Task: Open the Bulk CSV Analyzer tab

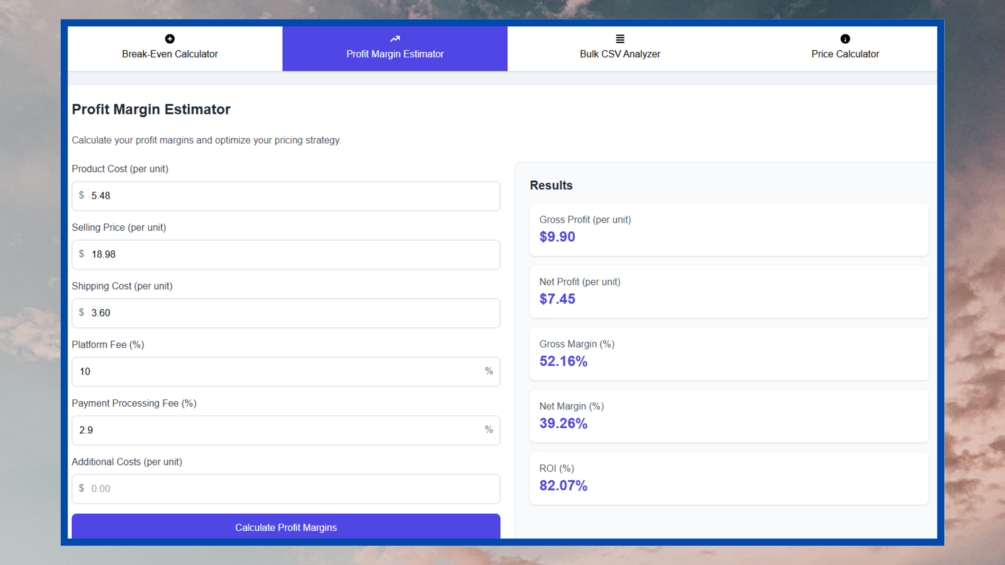Action: click(620, 49)
